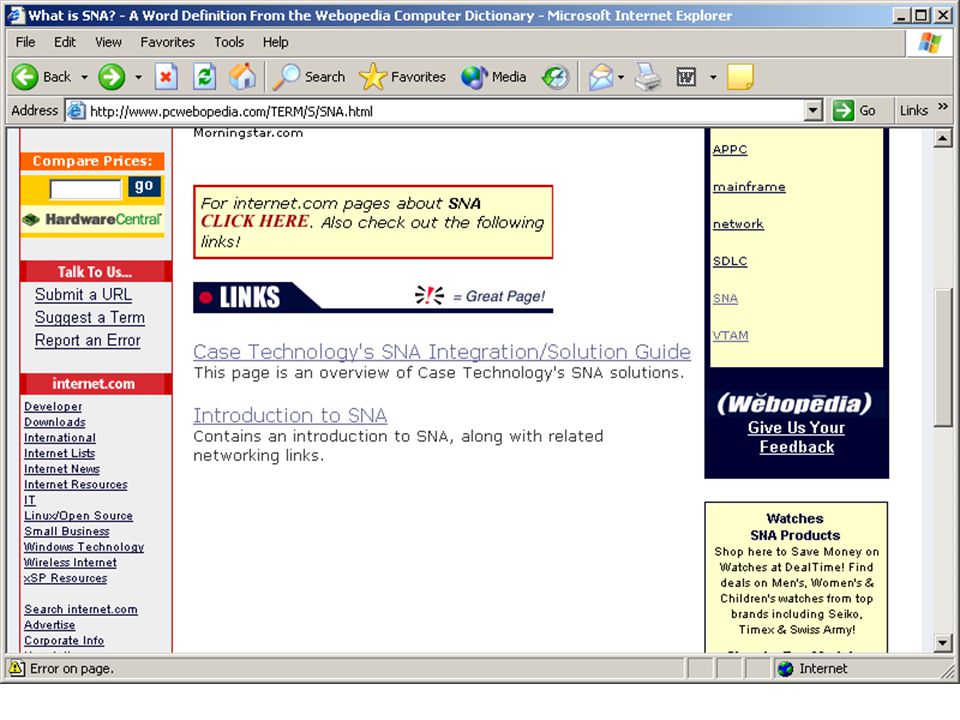Open the Corporate Info link
The width and height of the screenshot is (960, 720).
(64, 640)
